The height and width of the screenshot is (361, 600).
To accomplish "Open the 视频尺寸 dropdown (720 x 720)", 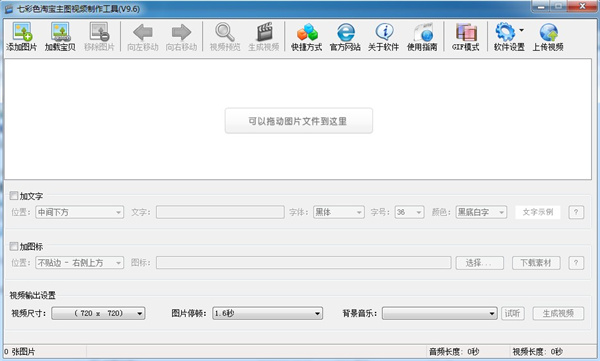I will [x=98, y=313].
